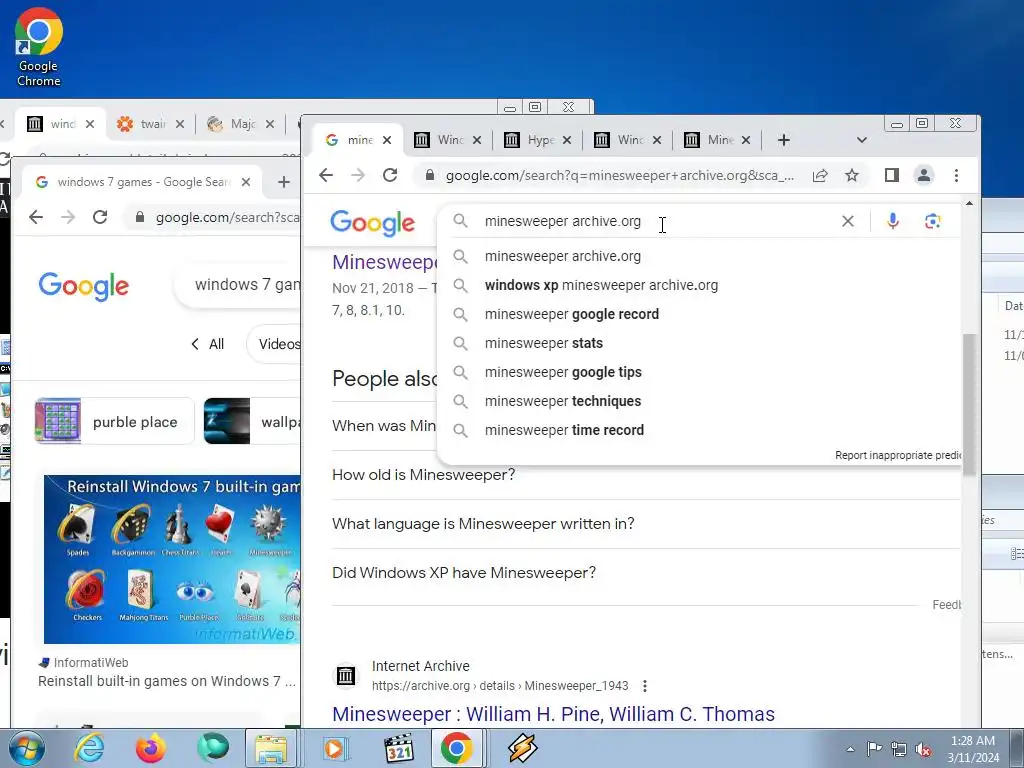This screenshot has width=1024, height=768.
Task: Launch Internet Explorer from the taskbar
Action: tap(89, 748)
